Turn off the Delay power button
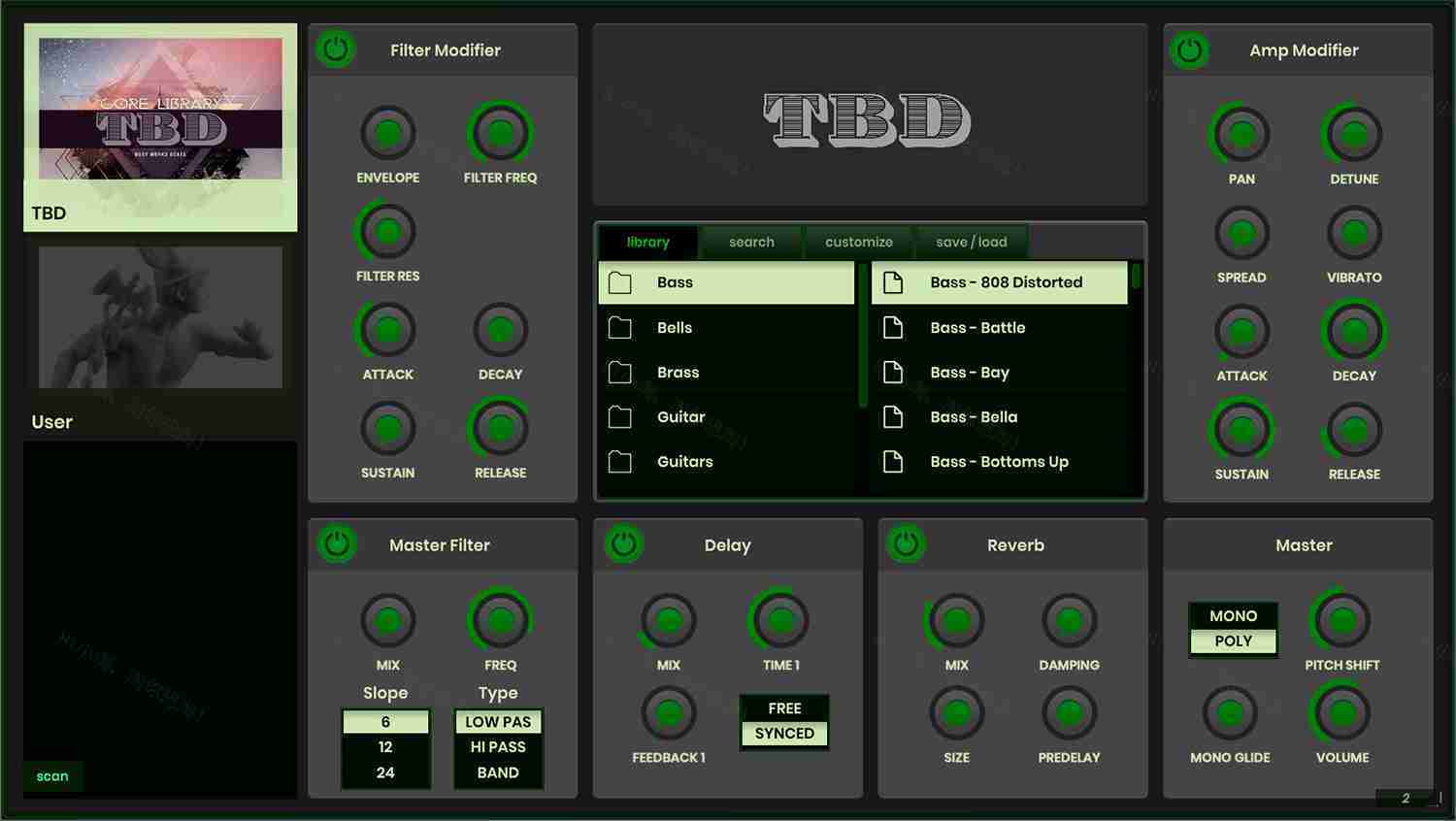 pyautogui.click(x=624, y=544)
